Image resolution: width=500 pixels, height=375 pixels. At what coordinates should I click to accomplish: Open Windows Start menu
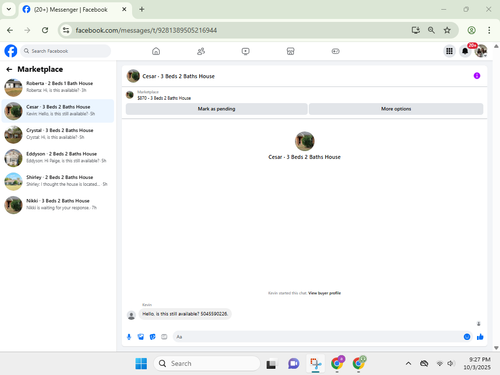(x=141, y=363)
